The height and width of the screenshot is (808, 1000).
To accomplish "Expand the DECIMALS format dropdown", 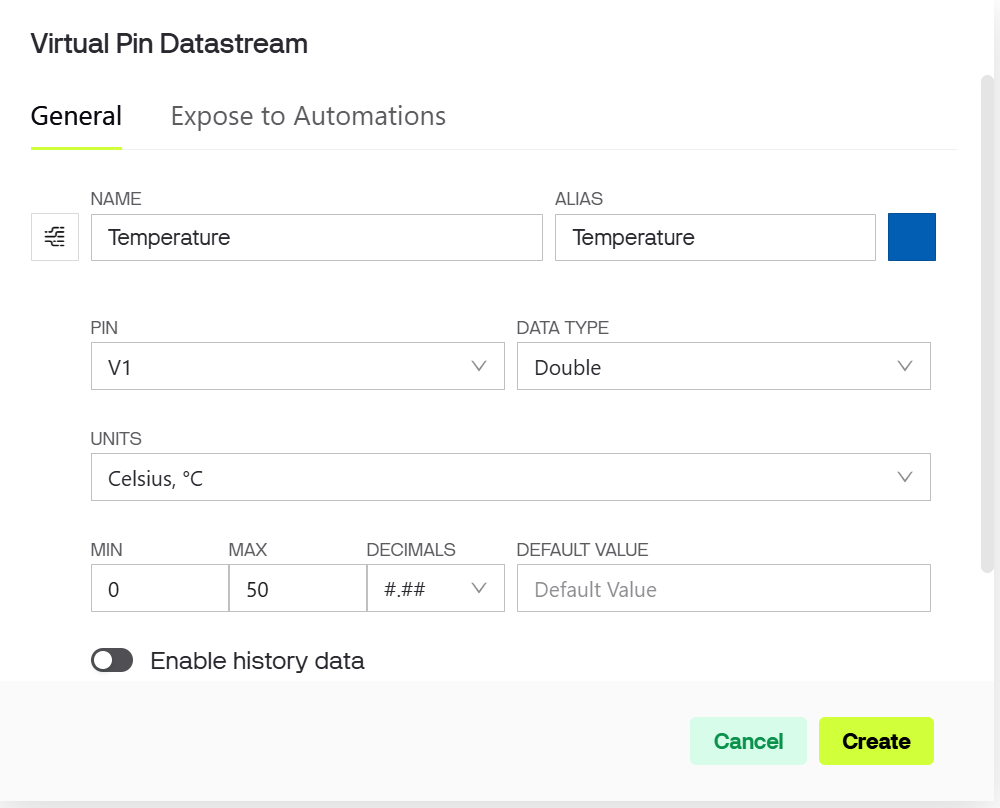I will tap(435, 589).
